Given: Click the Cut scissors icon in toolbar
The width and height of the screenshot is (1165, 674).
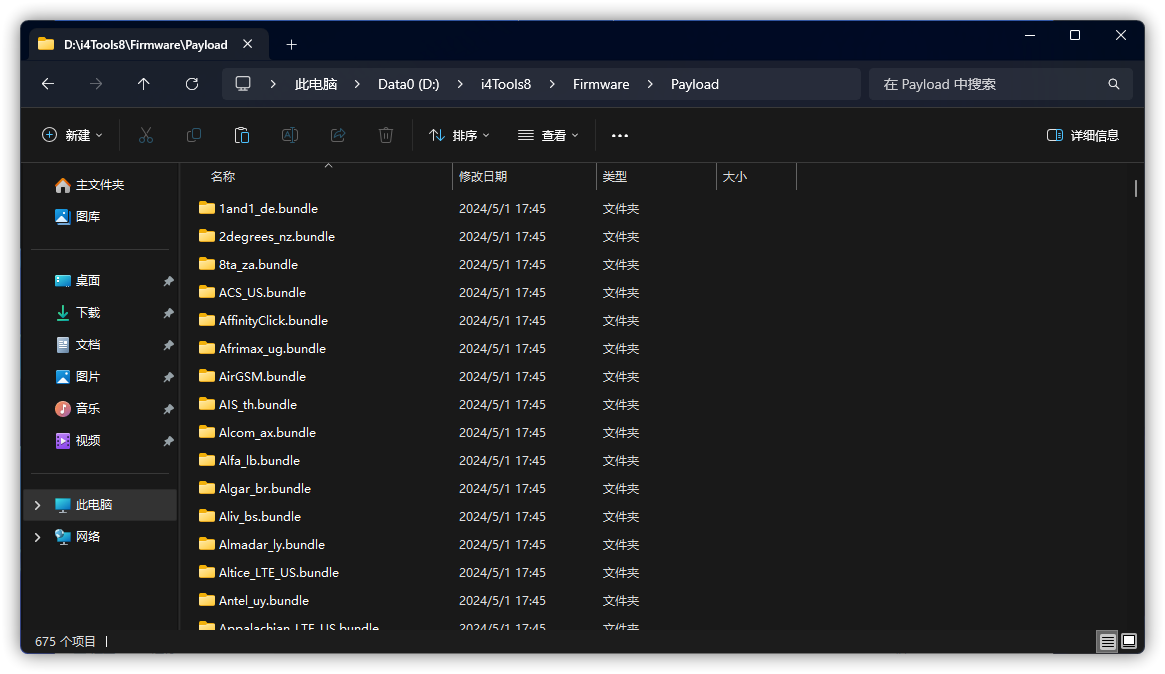Looking at the screenshot, I should click(x=146, y=135).
